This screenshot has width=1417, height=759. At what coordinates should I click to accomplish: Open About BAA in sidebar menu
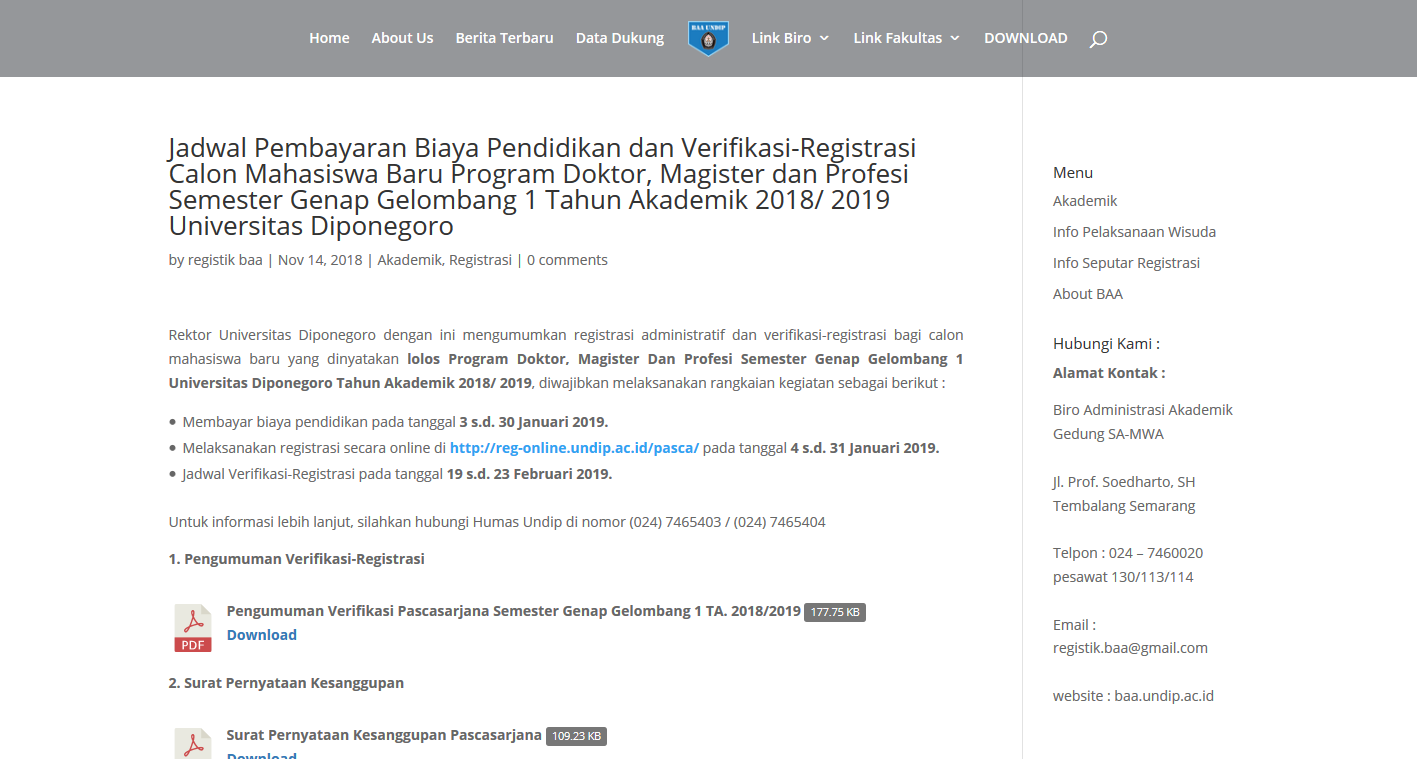1087,294
